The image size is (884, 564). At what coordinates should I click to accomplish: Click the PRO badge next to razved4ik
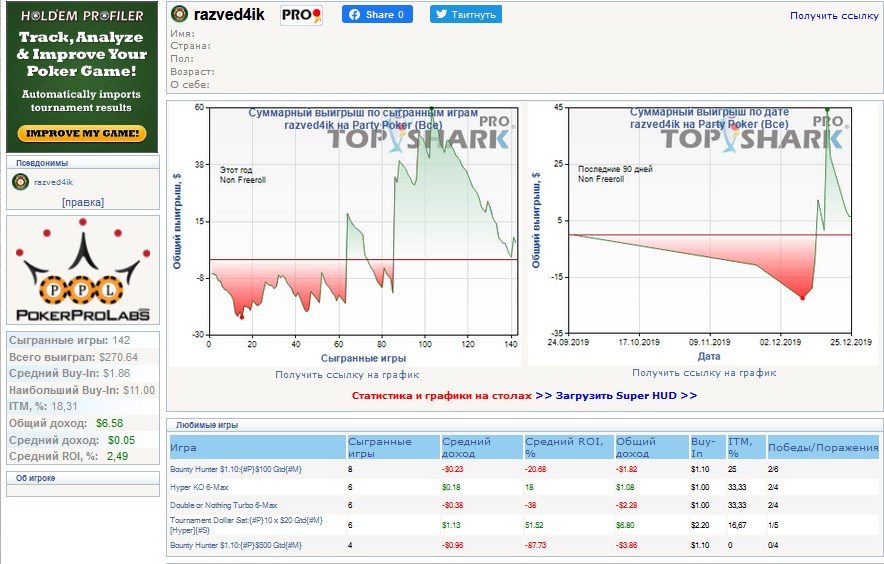click(x=302, y=15)
